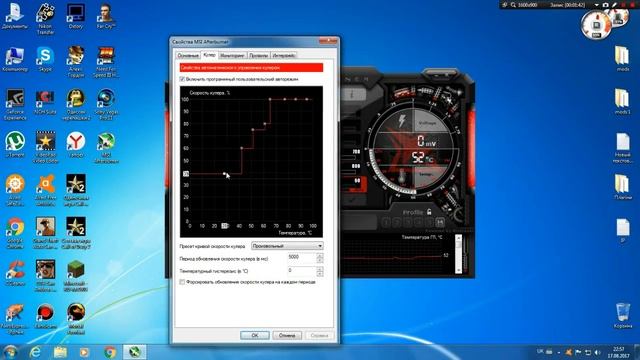
Task: Open the info button in Afterburner skin
Action: (352, 94)
